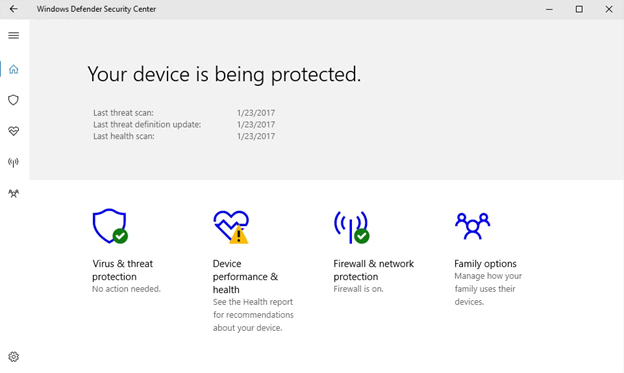
Task: Click the date beside Last health scan
Action: tap(256, 136)
